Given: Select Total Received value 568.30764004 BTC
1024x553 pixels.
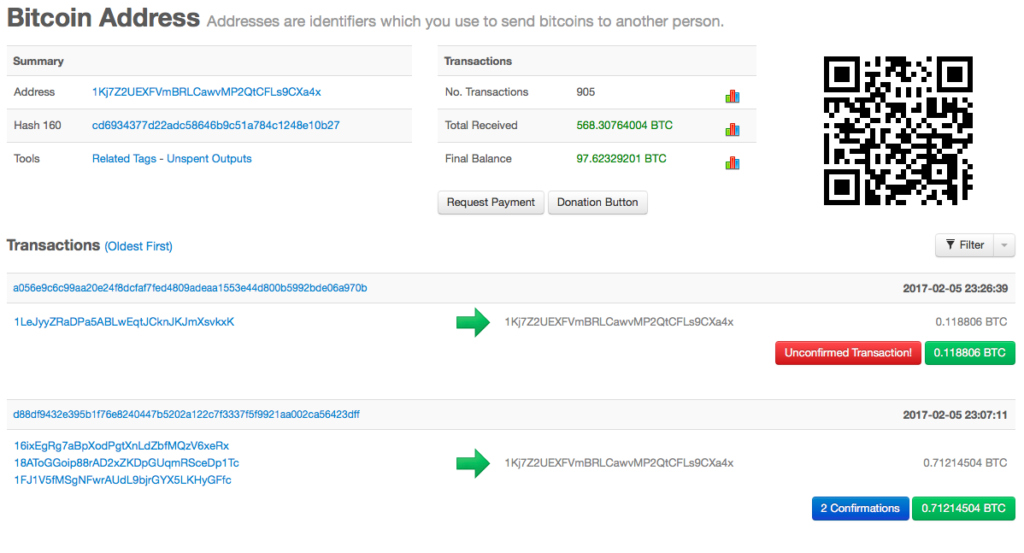Looking at the screenshot, I should point(624,125).
